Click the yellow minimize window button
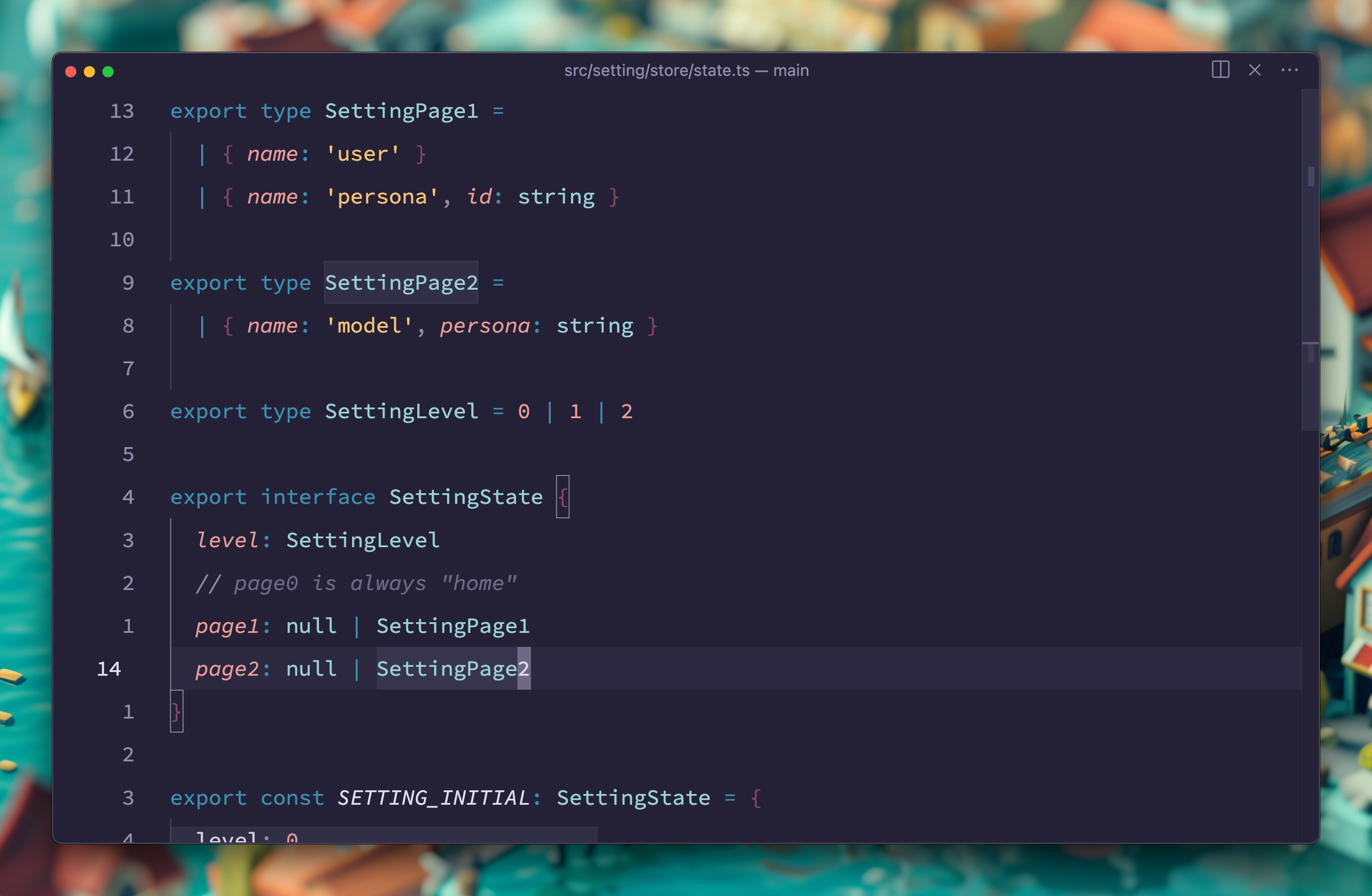This screenshot has height=896, width=1372. (89, 72)
